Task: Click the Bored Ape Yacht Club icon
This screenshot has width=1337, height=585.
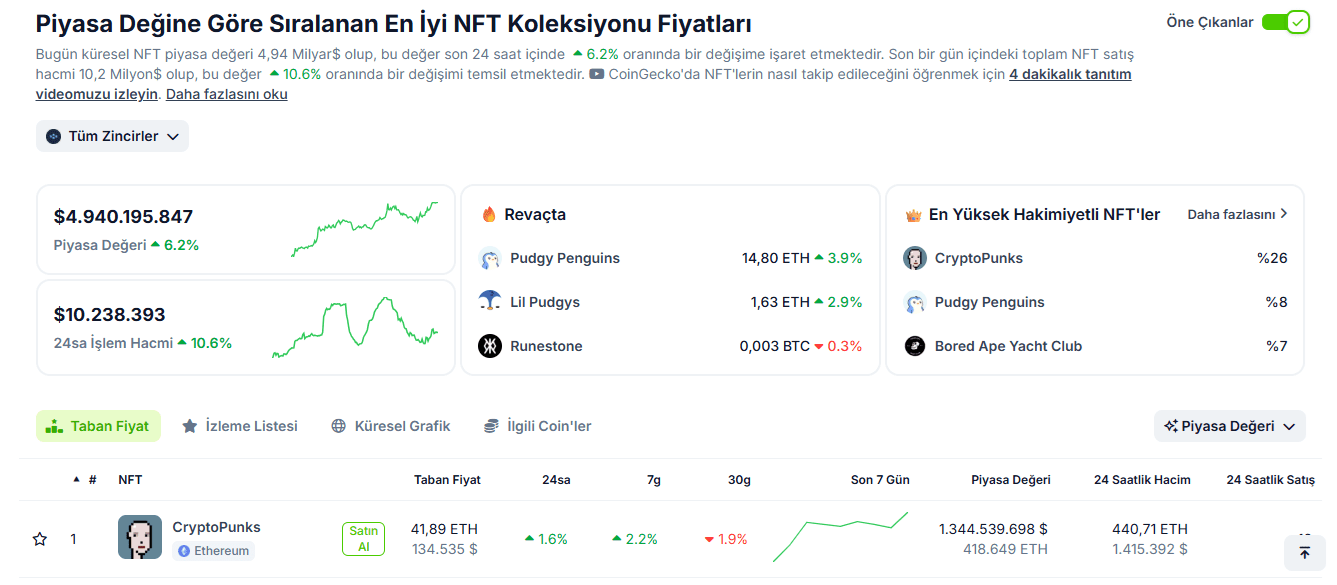Action: point(914,346)
